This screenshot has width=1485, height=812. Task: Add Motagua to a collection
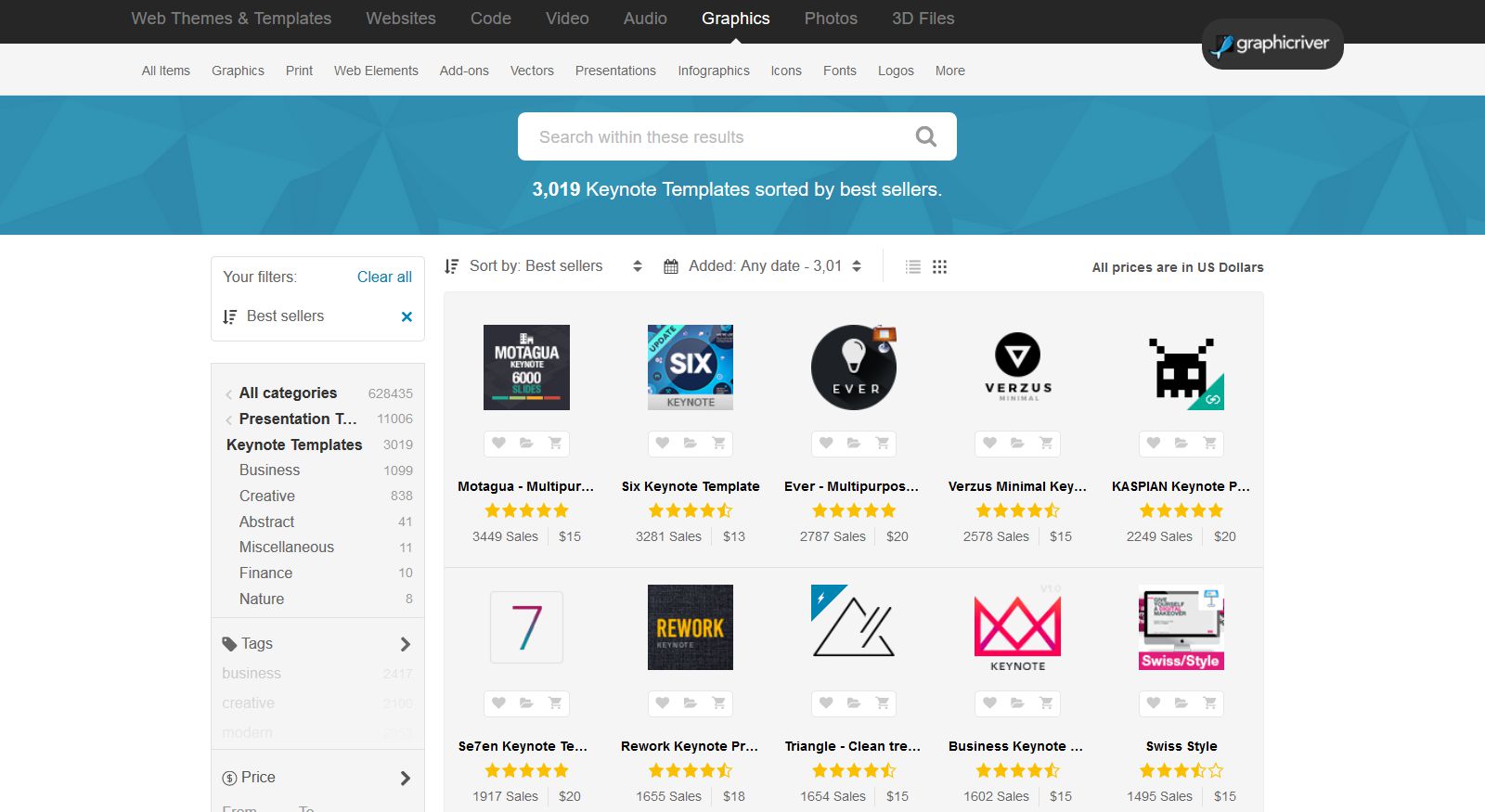tap(526, 444)
